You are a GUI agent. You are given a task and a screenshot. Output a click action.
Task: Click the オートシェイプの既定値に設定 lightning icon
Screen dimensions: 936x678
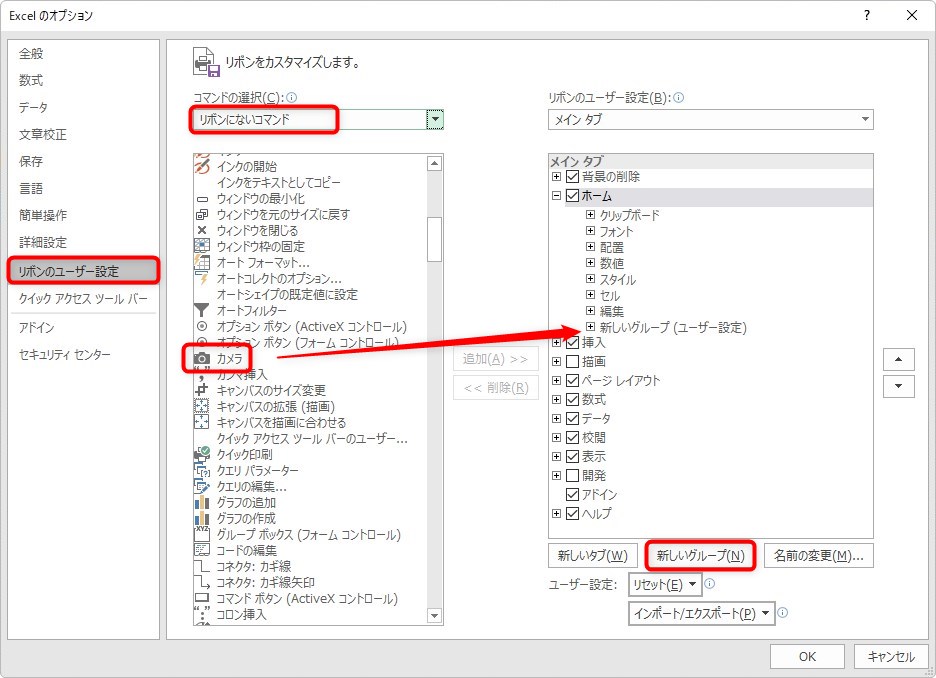[202, 294]
